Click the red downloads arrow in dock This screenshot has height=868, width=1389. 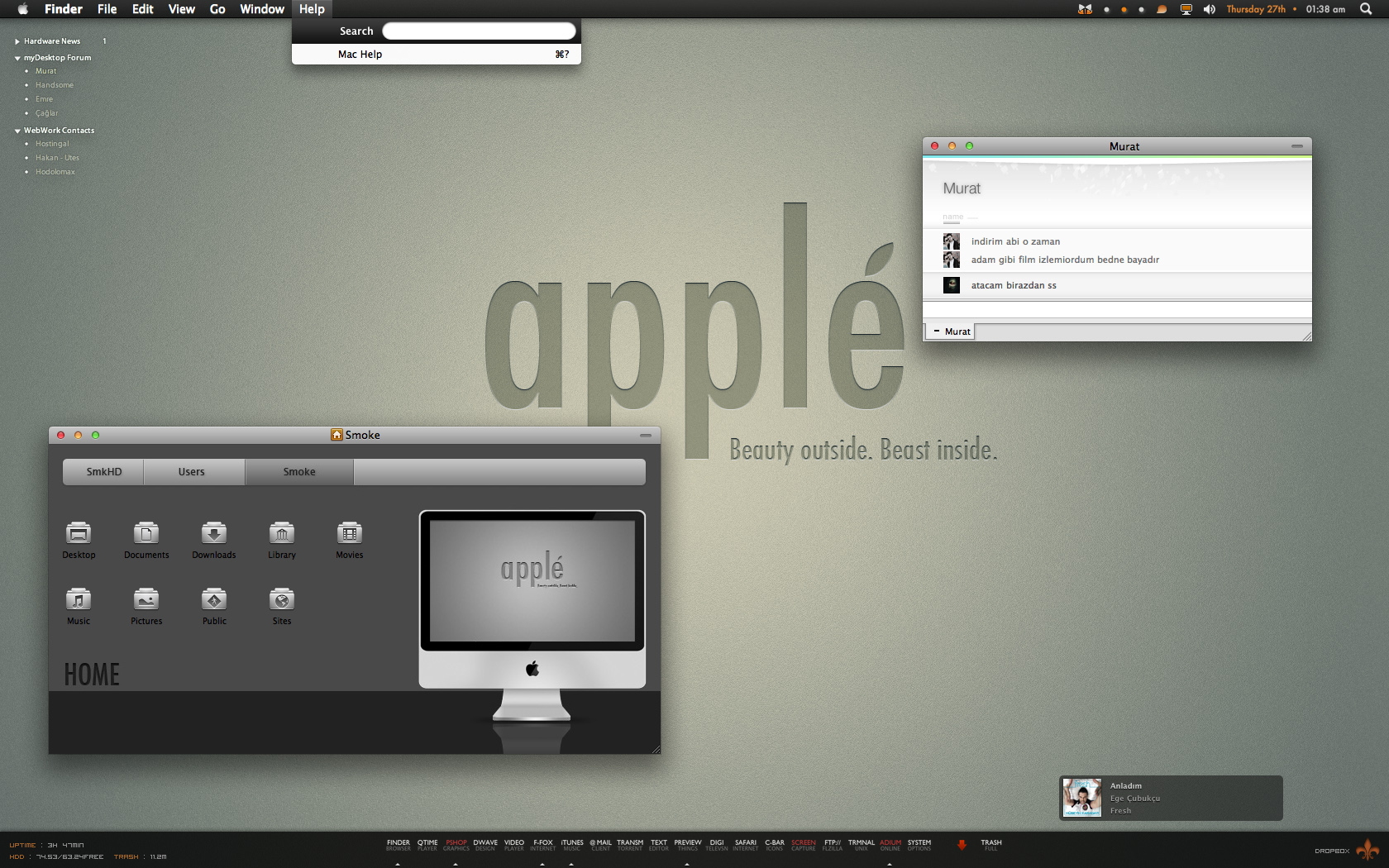coord(962,845)
